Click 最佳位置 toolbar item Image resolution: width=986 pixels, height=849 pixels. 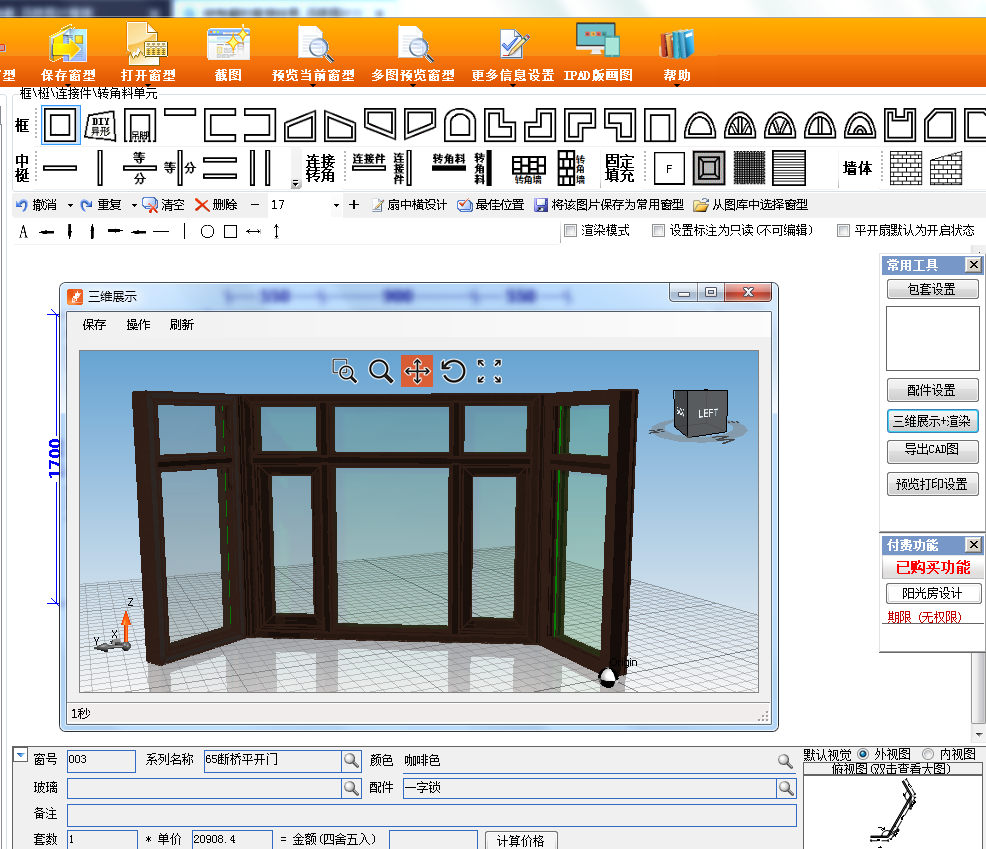490,205
